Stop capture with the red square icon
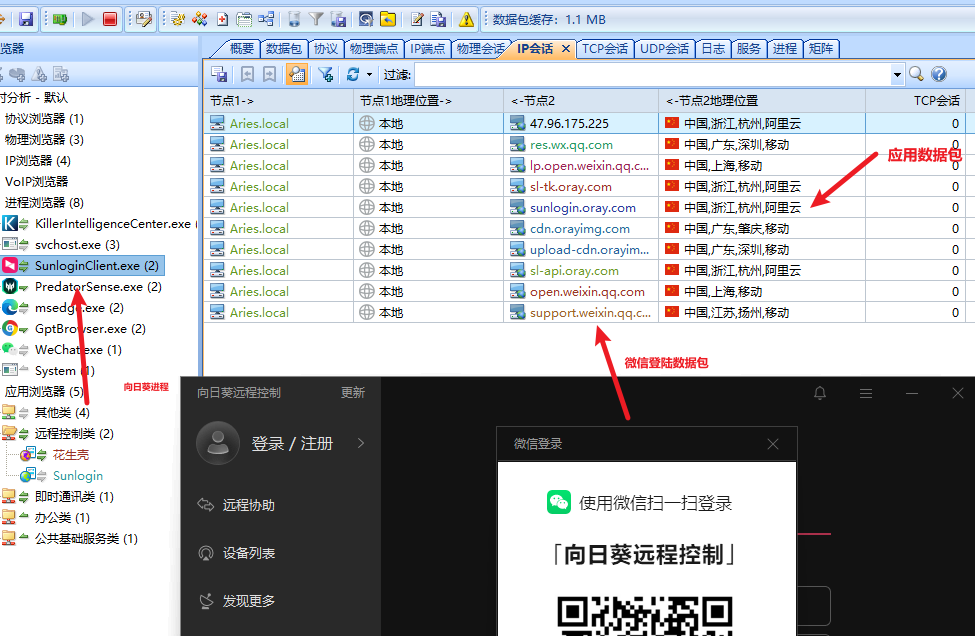 tap(110, 19)
